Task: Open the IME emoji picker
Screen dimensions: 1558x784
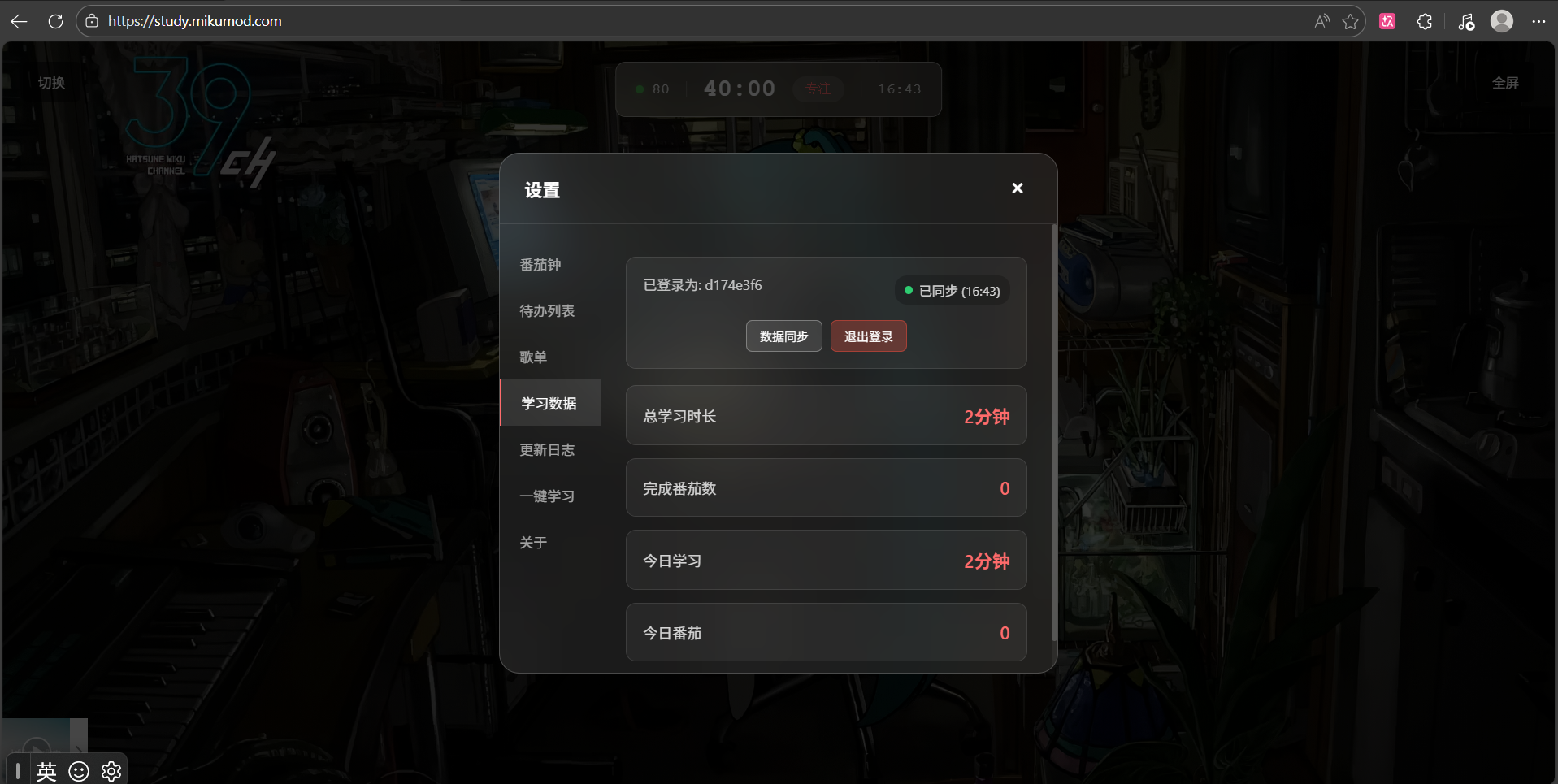Action: coord(79,771)
